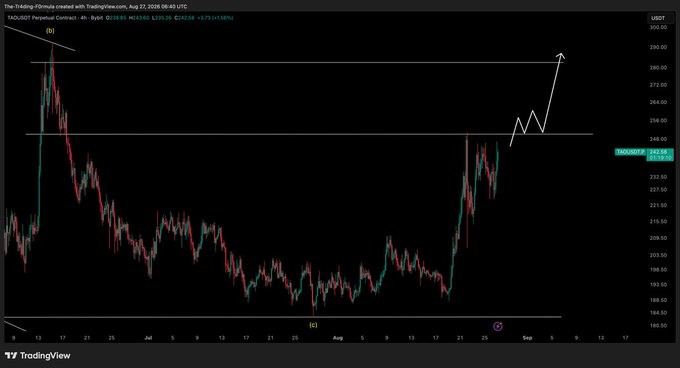Click the 256.00 price axis label
The height and width of the screenshot is (368, 680).
click(658, 120)
